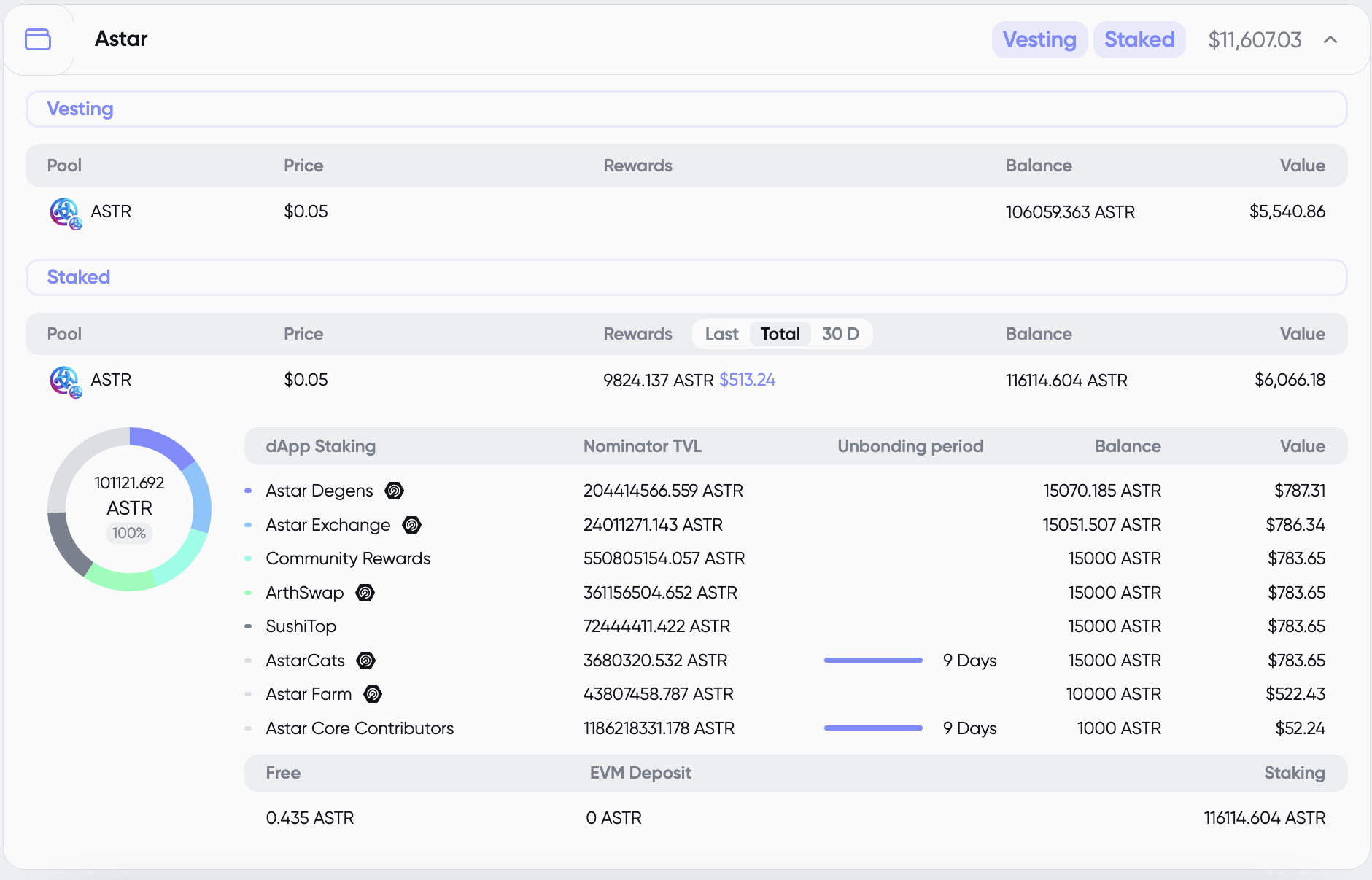The height and width of the screenshot is (880, 1372).
Task: Click the $513.24 rewards value link
Action: pyautogui.click(x=747, y=380)
